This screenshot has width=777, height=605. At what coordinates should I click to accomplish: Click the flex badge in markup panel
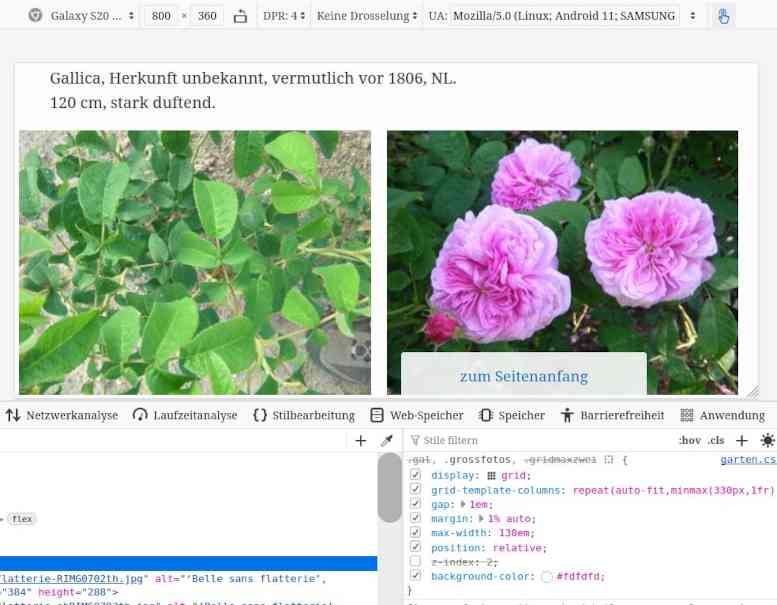(x=22, y=519)
